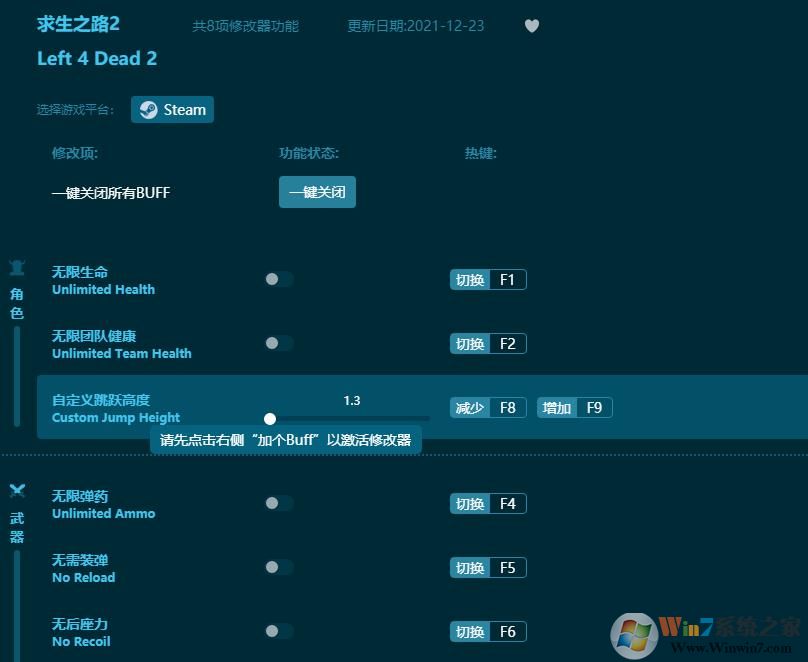Click the 切换 F2 button for Team Health

(x=488, y=343)
